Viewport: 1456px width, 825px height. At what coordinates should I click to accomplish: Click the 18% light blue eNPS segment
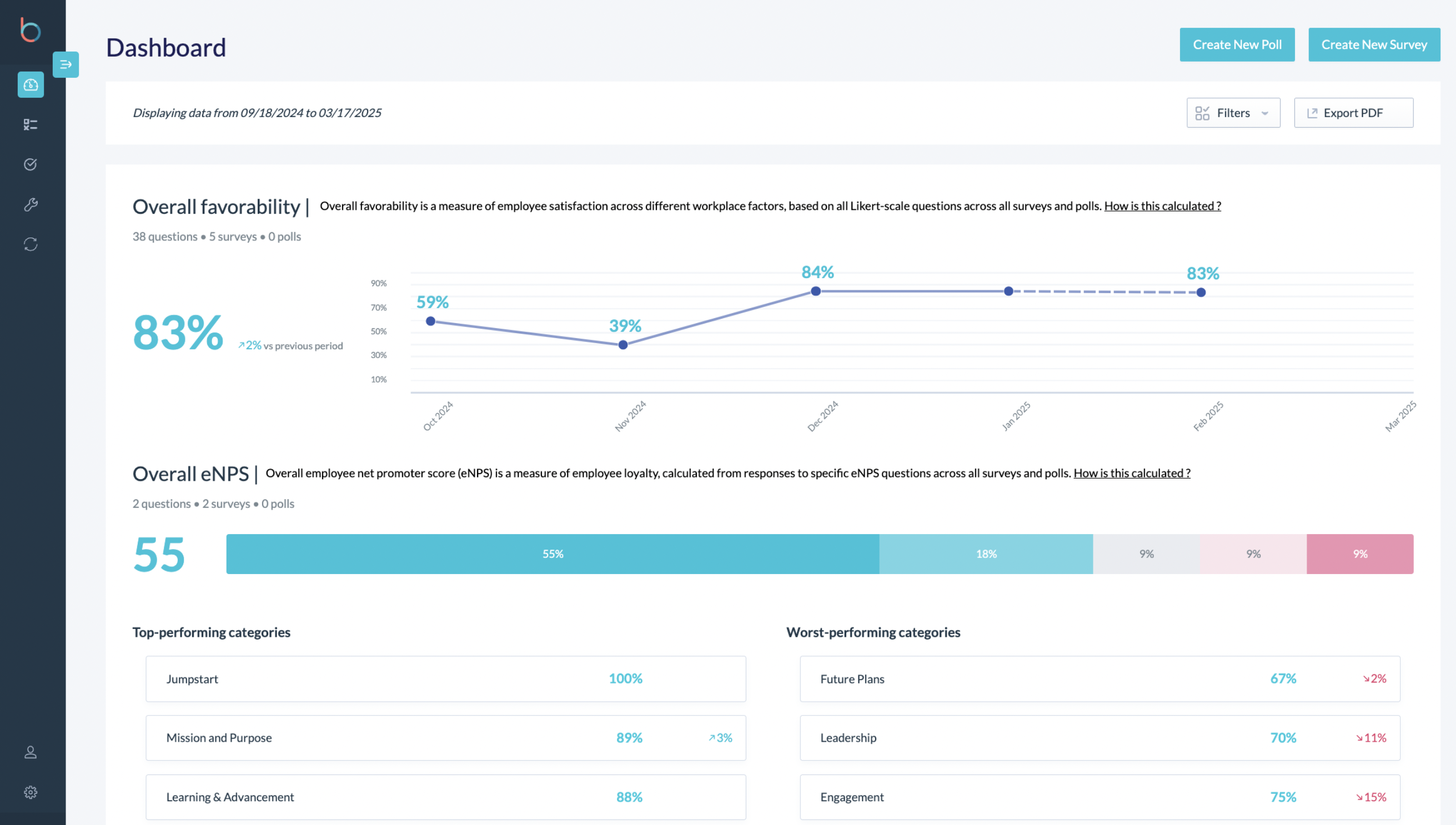click(986, 554)
